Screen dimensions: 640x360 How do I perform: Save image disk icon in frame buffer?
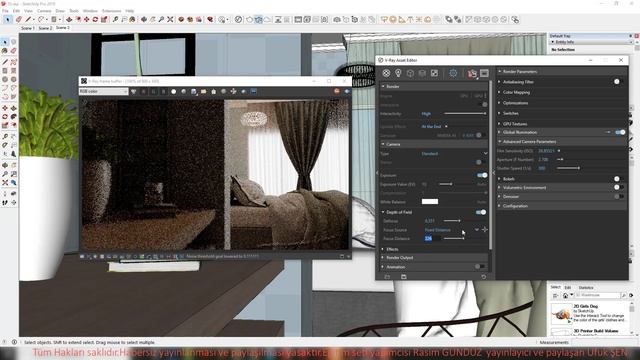click(193, 91)
